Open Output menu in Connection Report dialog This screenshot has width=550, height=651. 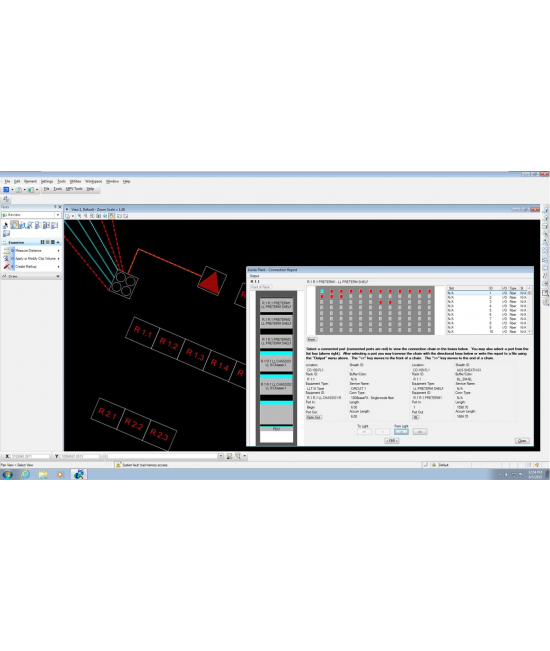tap(254, 276)
